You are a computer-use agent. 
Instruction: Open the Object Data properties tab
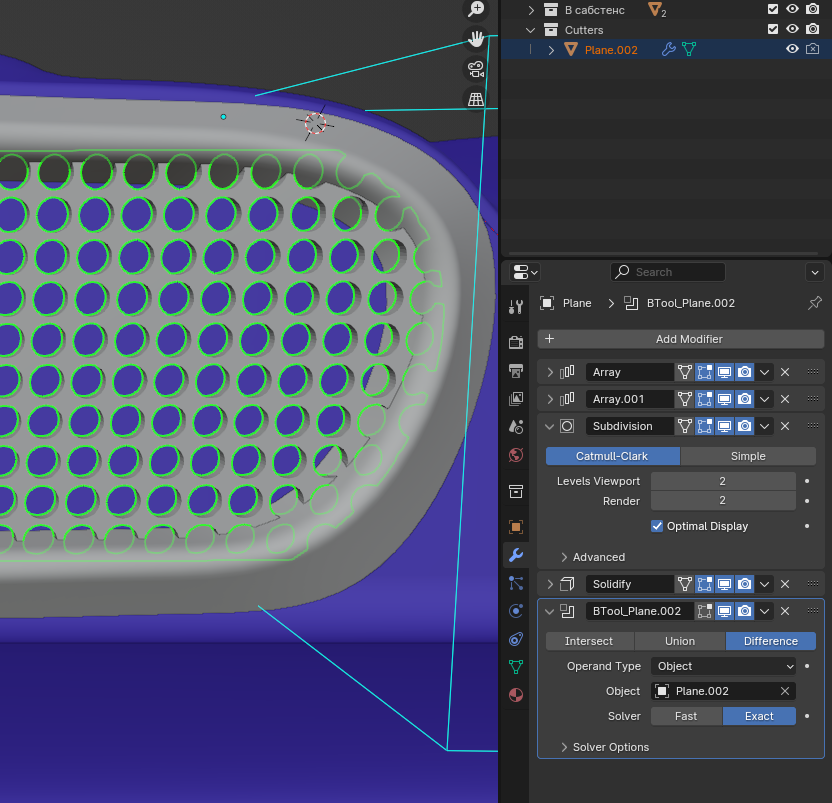click(x=516, y=666)
